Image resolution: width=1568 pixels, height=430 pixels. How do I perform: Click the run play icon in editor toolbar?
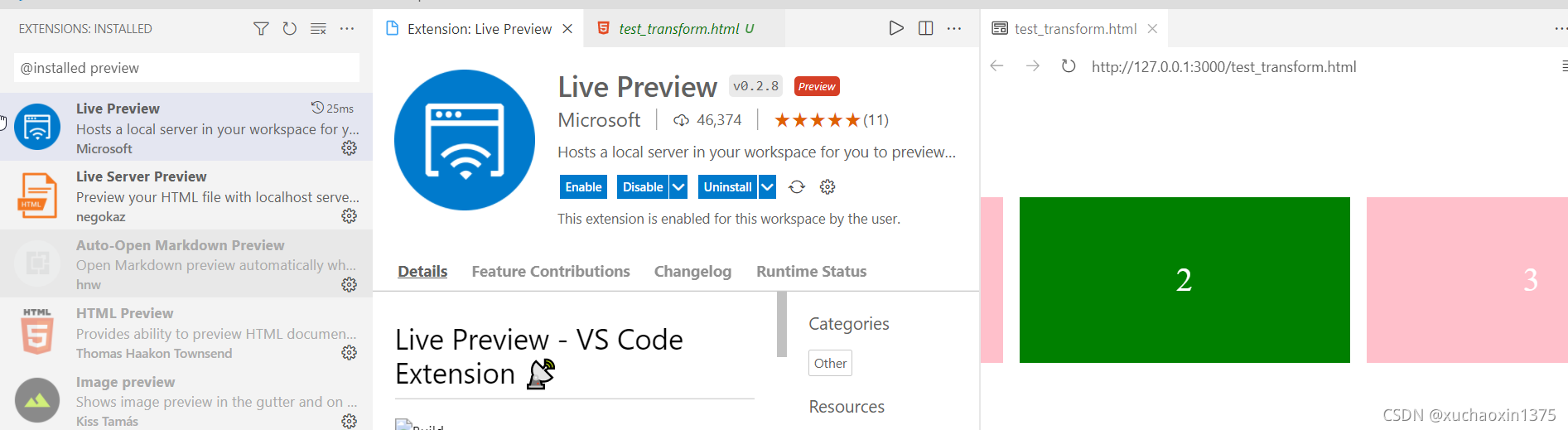click(896, 28)
